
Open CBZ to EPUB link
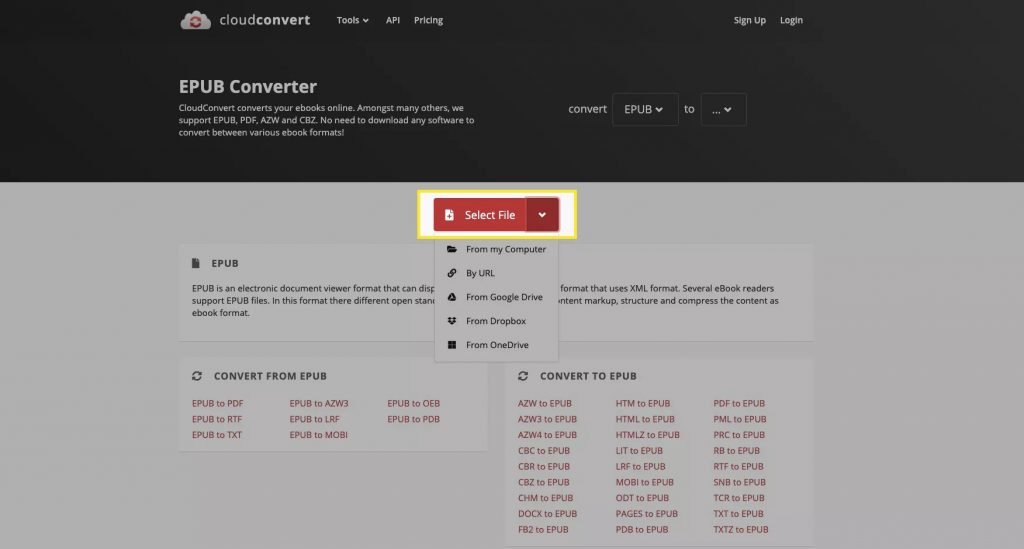pyautogui.click(x=543, y=482)
